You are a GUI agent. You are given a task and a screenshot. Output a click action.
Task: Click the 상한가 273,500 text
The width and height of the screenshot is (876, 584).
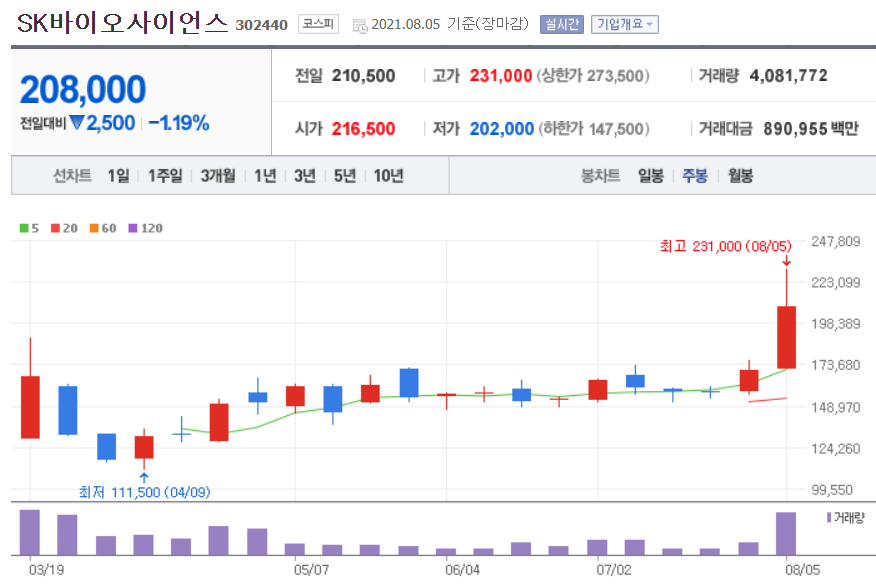[593, 75]
